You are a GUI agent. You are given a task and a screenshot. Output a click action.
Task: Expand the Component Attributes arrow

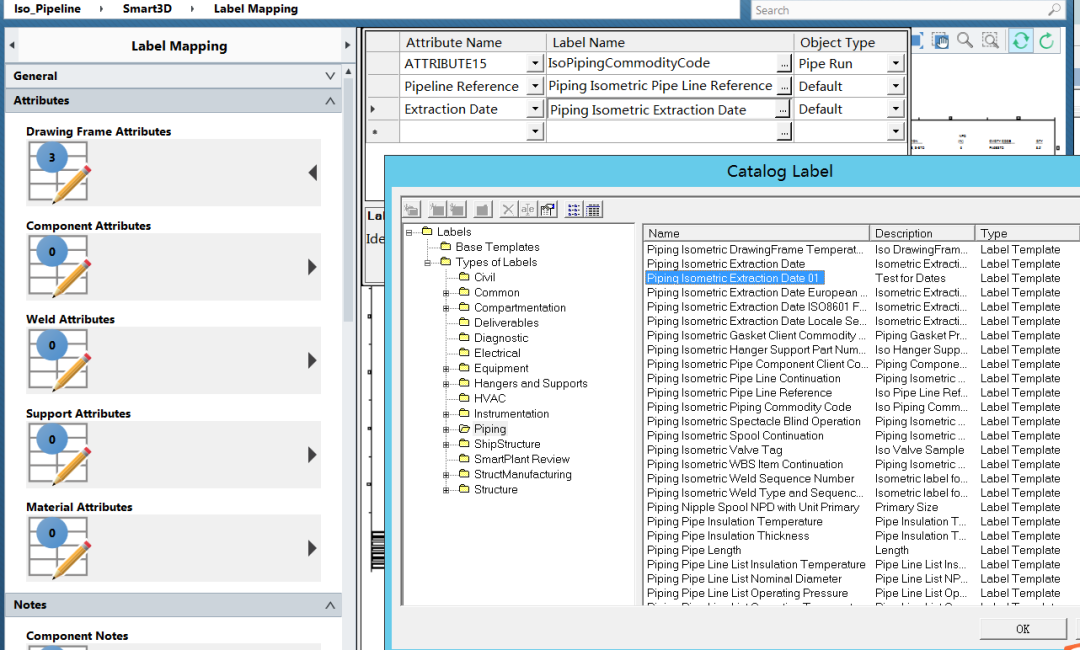[312, 266]
